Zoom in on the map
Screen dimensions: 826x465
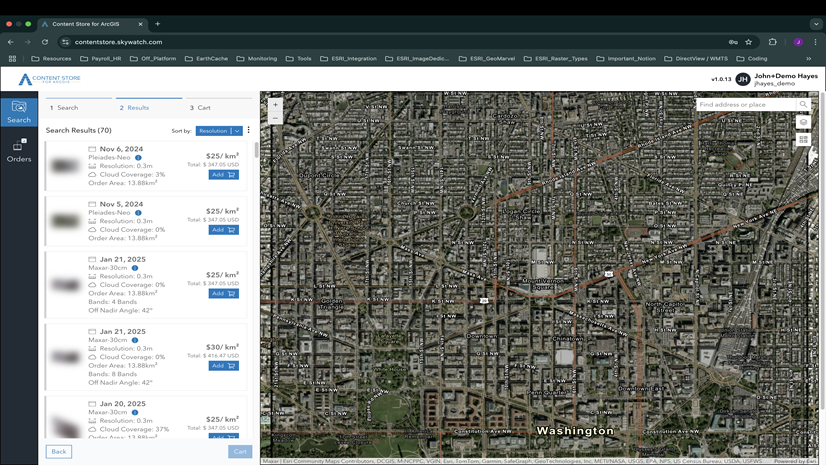click(x=276, y=105)
